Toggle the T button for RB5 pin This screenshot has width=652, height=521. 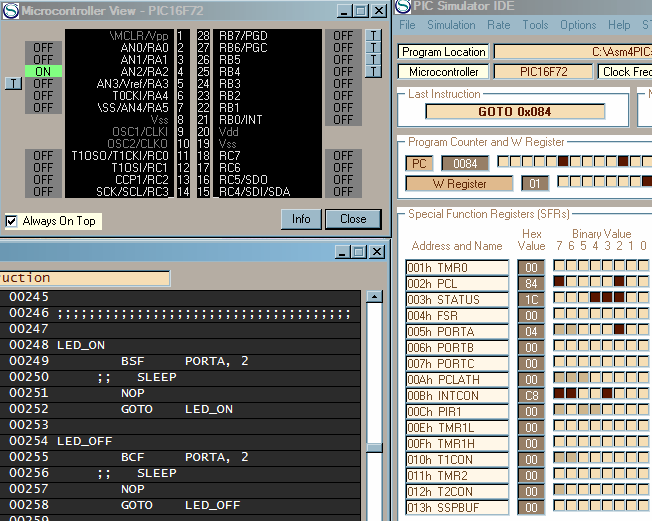tap(373, 60)
